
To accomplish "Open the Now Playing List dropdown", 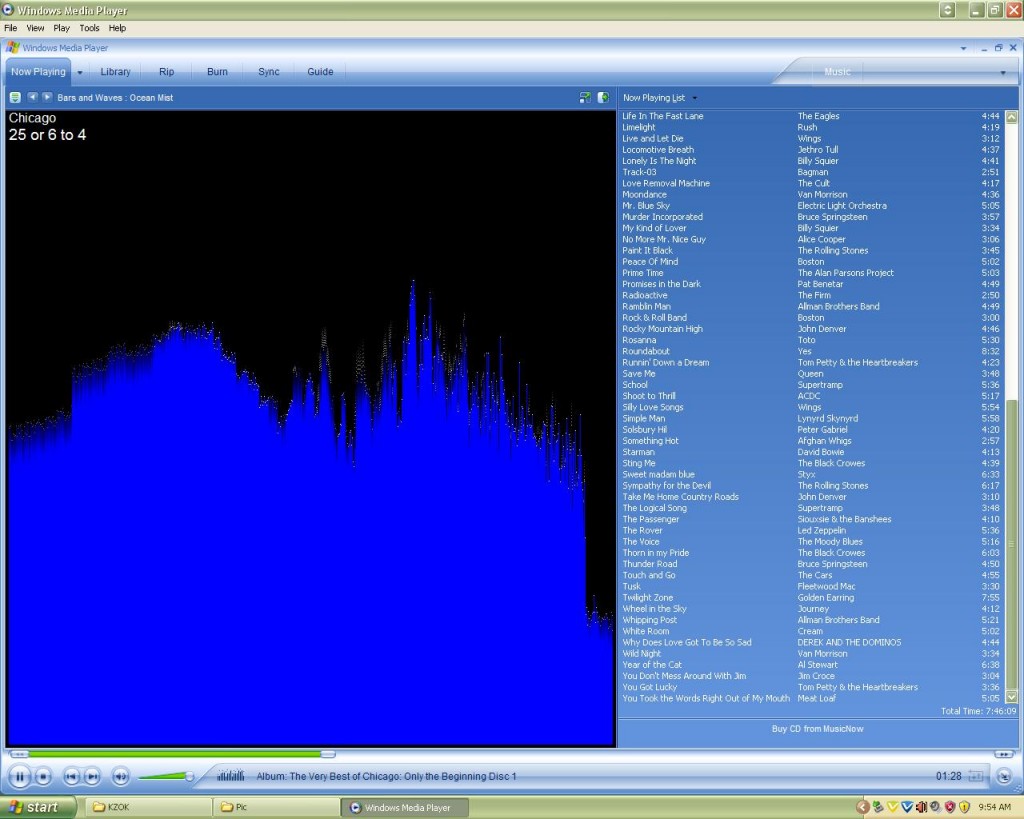I will click(x=694, y=98).
